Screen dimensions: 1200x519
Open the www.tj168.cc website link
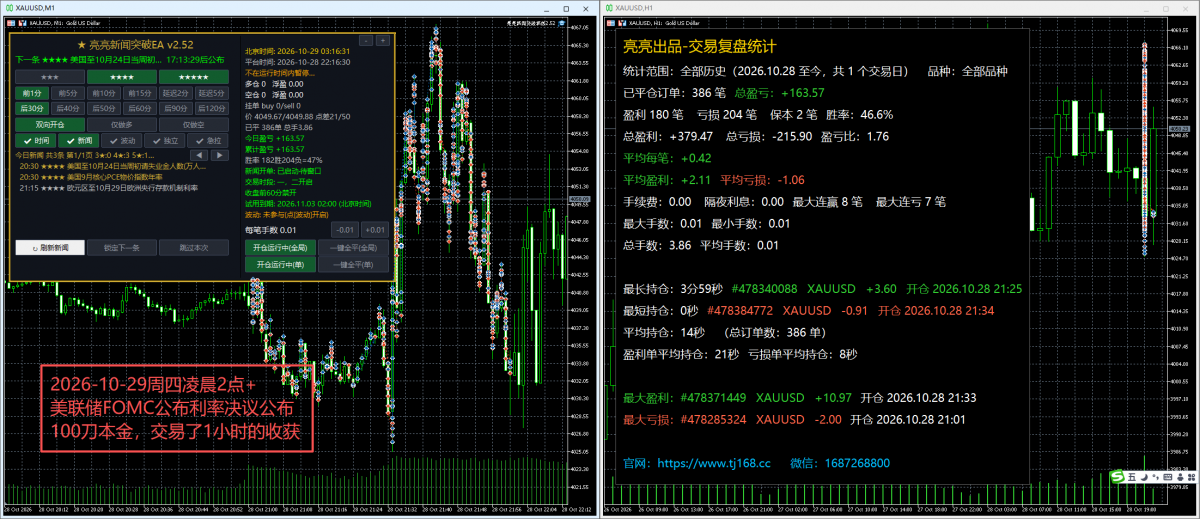pos(714,464)
